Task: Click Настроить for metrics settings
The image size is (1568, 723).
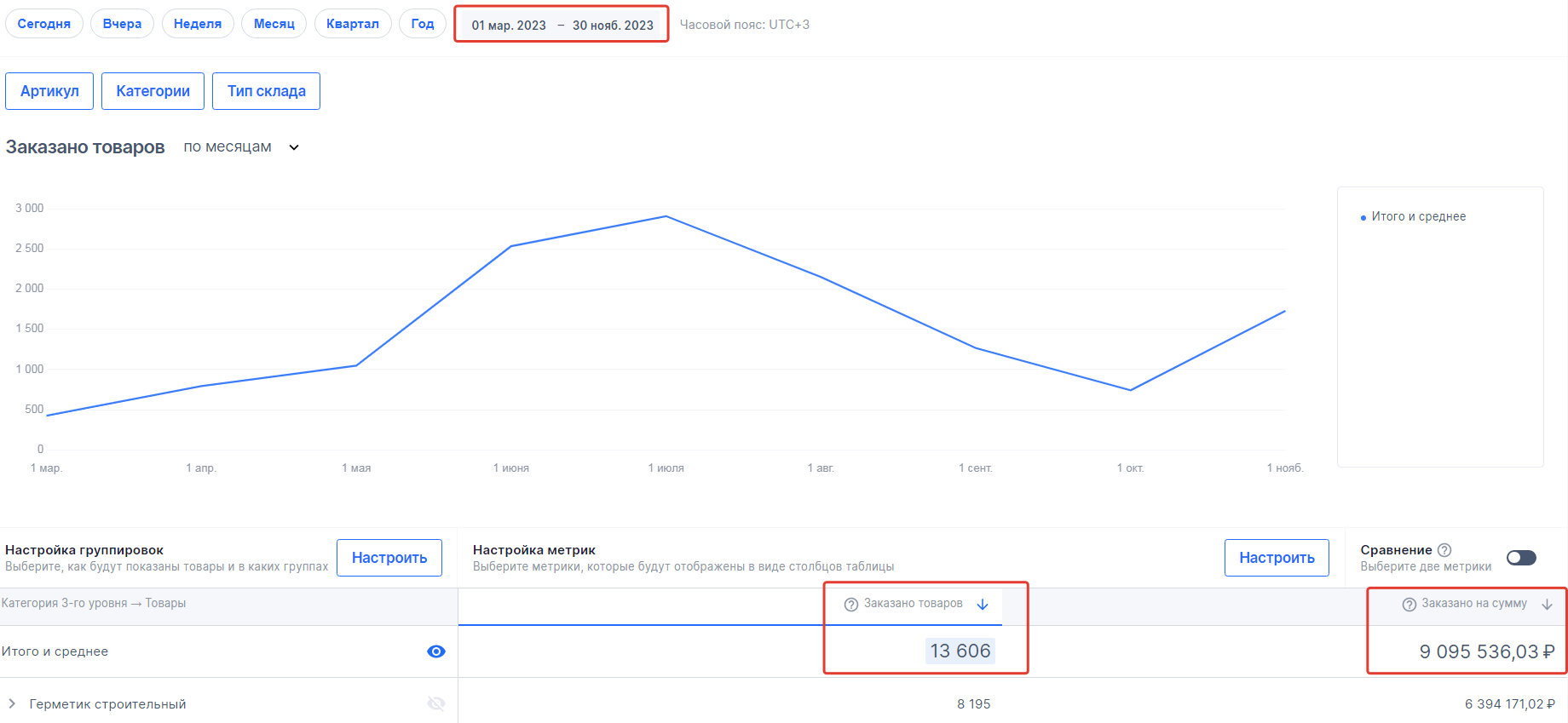Action: 1276,558
